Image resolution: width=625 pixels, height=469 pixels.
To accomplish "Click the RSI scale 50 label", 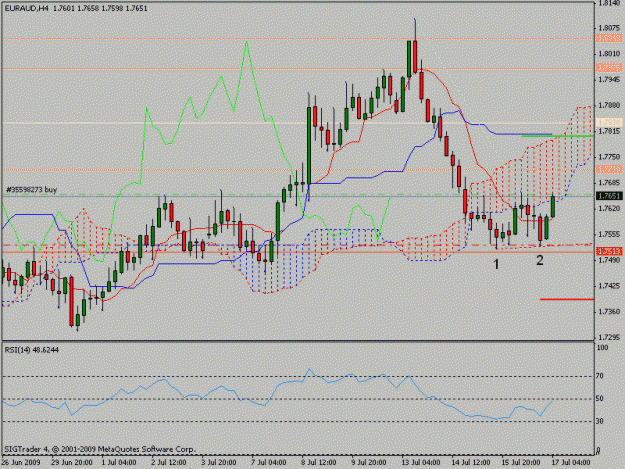I will click(599, 398).
